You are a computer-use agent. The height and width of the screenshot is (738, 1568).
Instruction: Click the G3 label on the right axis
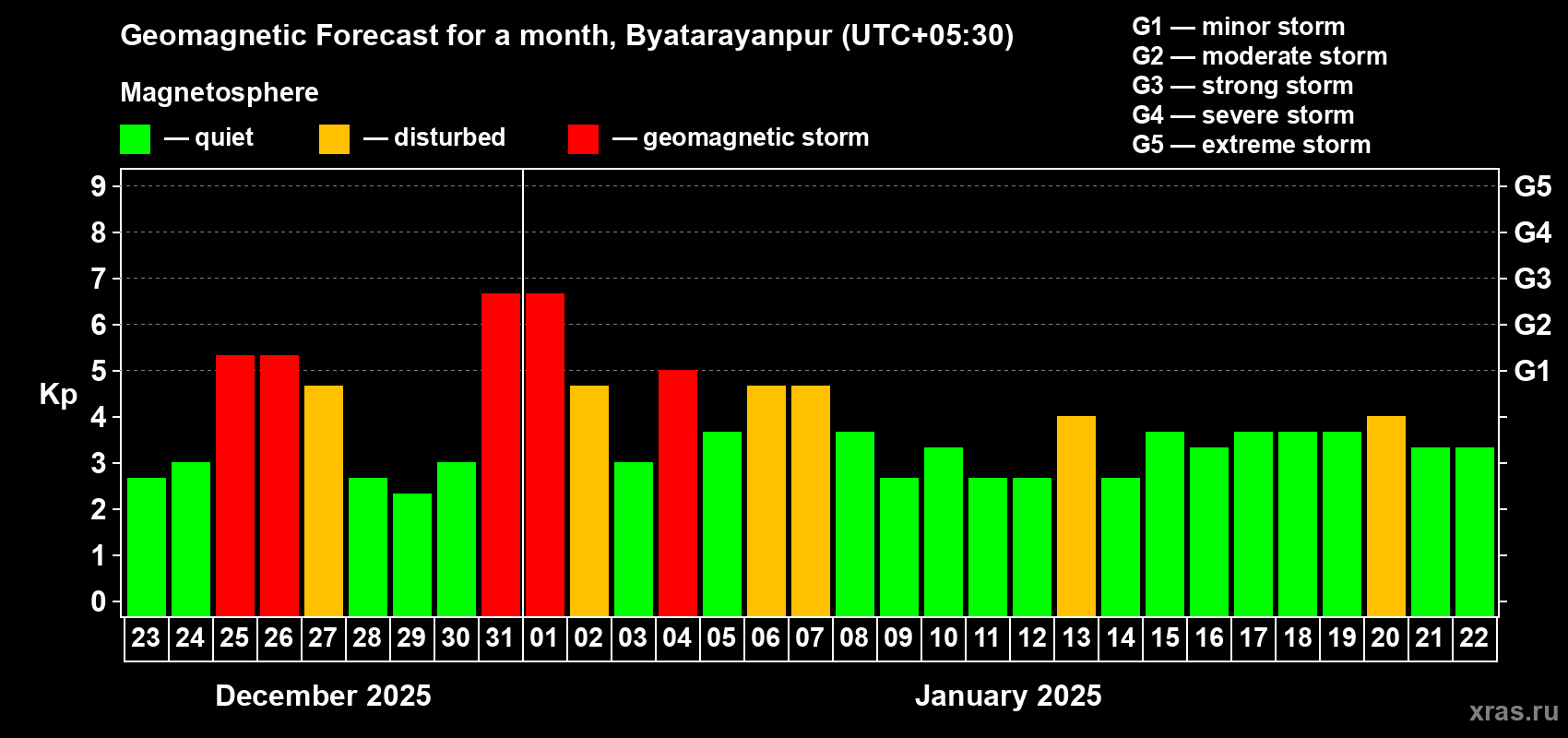1533,279
